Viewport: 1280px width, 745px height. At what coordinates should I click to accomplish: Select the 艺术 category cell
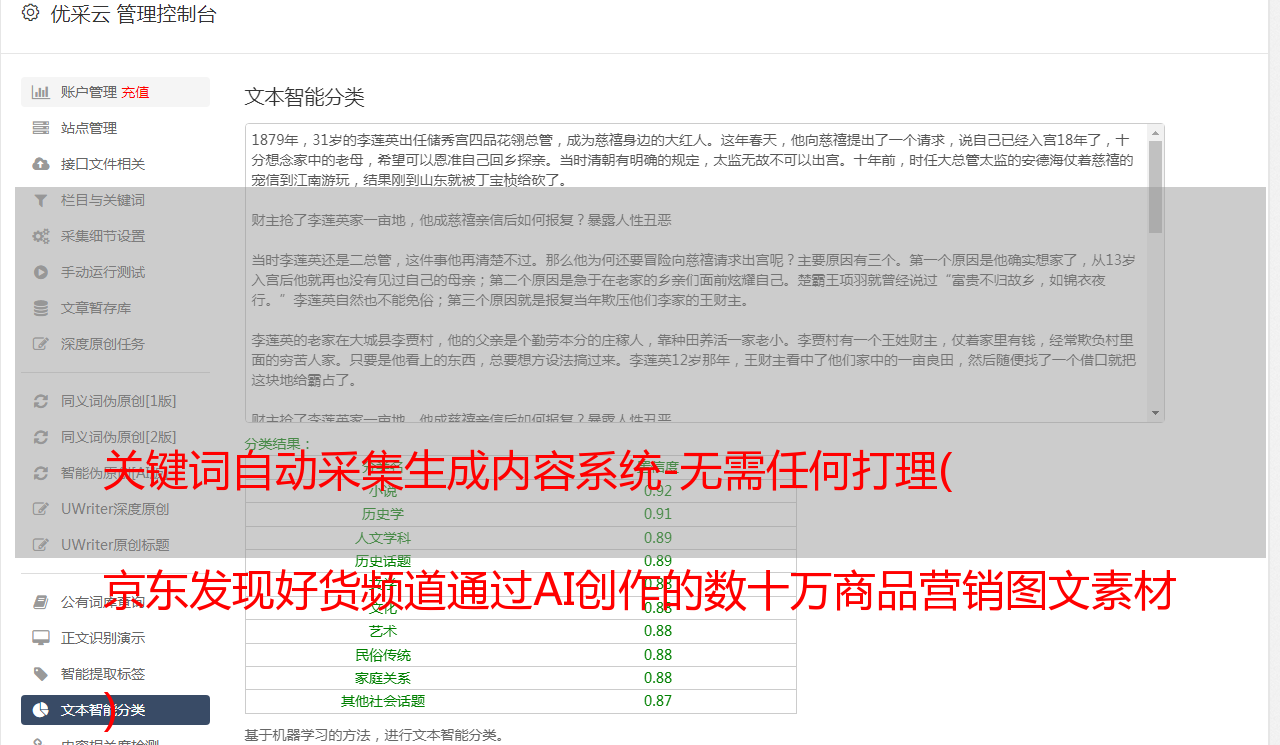(x=383, y=631)
